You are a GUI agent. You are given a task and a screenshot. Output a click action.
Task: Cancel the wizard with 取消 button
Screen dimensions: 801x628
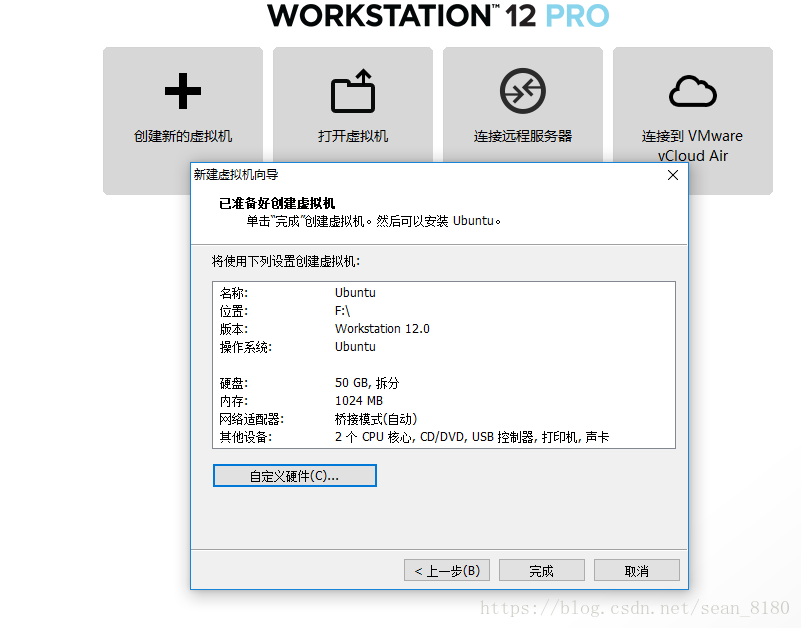point(637,570)
